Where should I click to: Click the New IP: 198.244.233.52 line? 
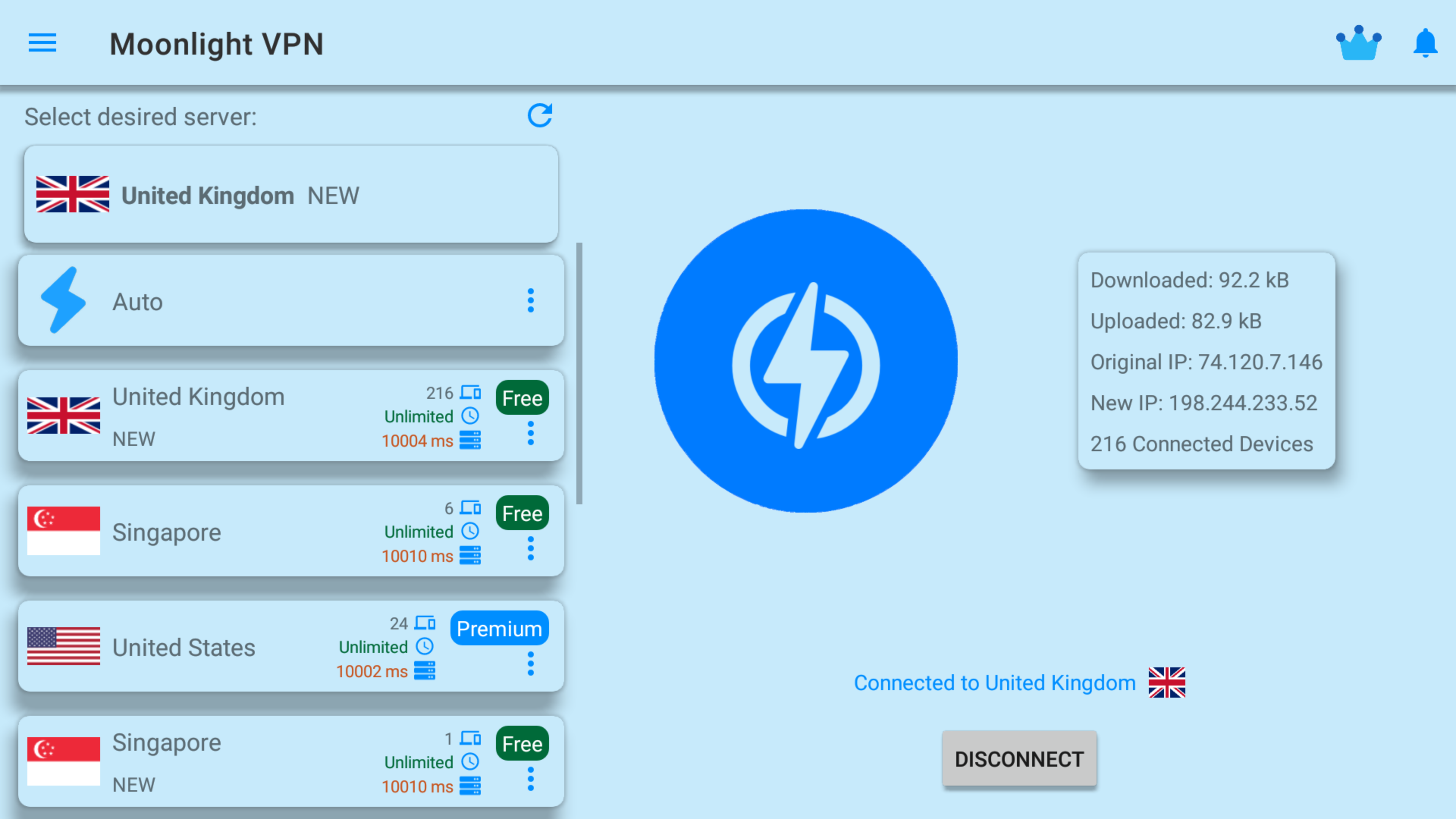(x=1204, y=403)
